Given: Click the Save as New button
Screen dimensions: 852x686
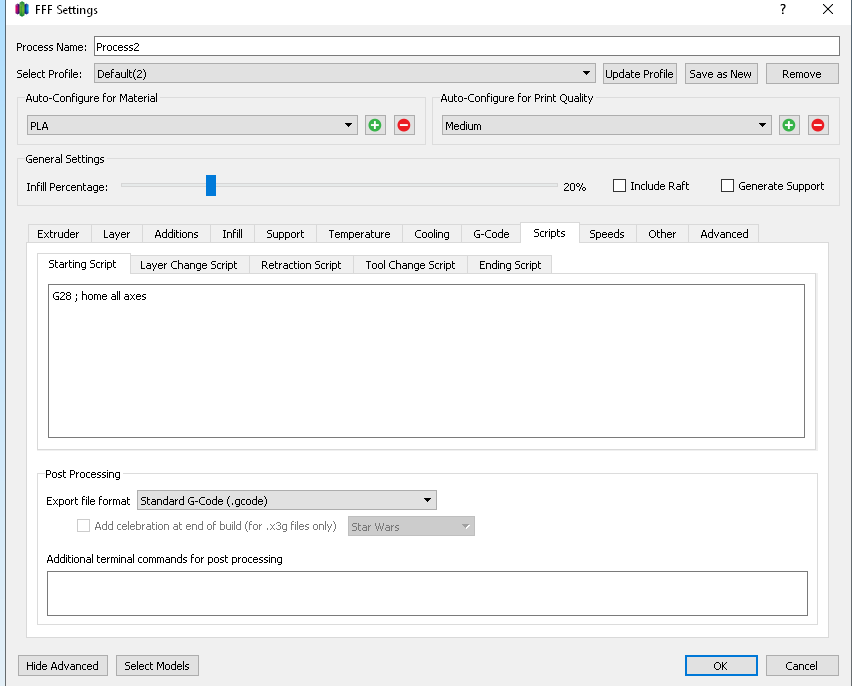Looking at the screenshot, I should pos(721,74).
